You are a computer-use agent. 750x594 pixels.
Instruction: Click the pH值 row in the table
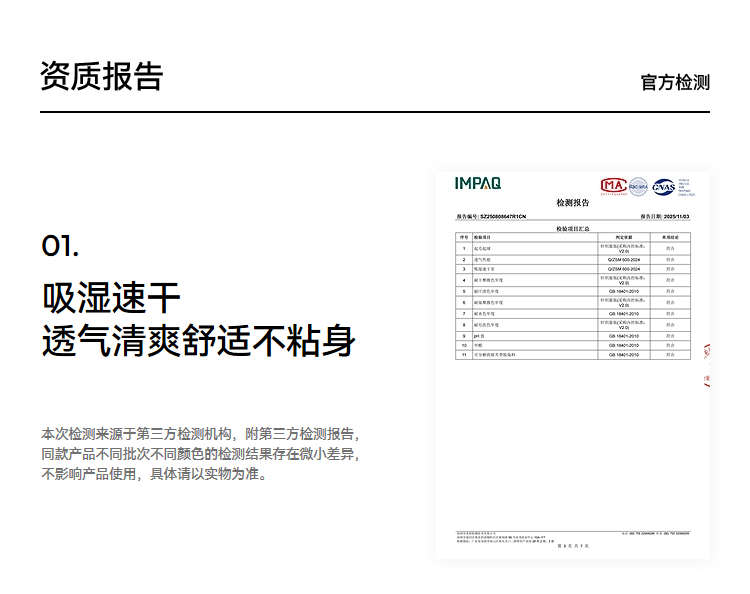pyautogui.click(x=573, y=337)
